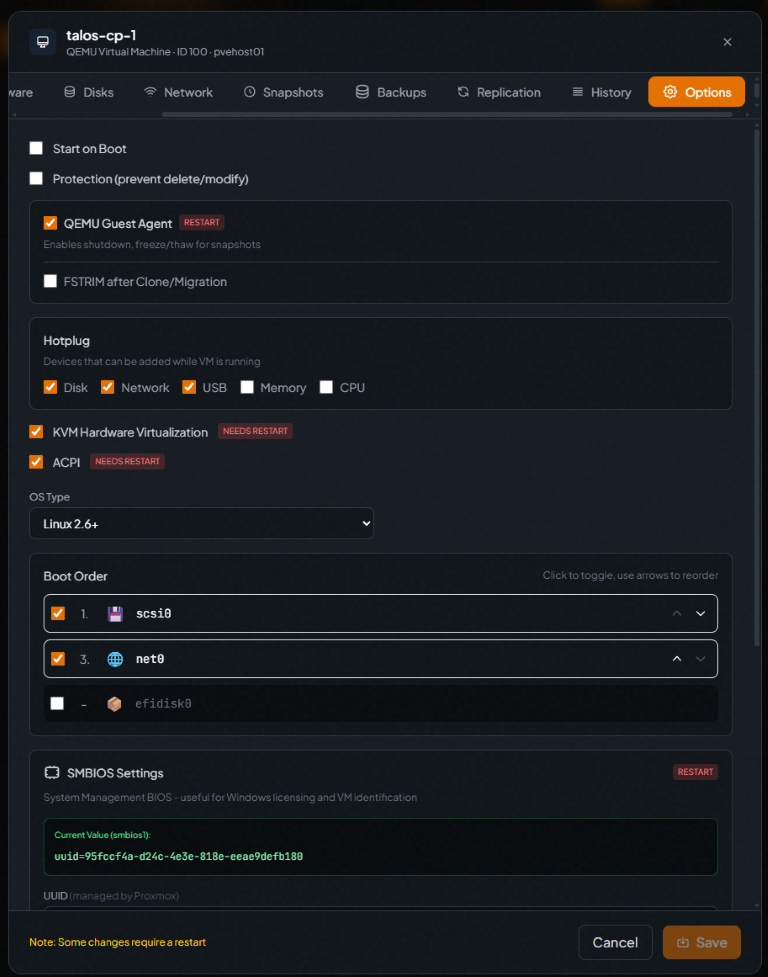Click the Cancel button
Image resolution: width=768 pixels, height=977 pixels.
click(x=615, y=942)
